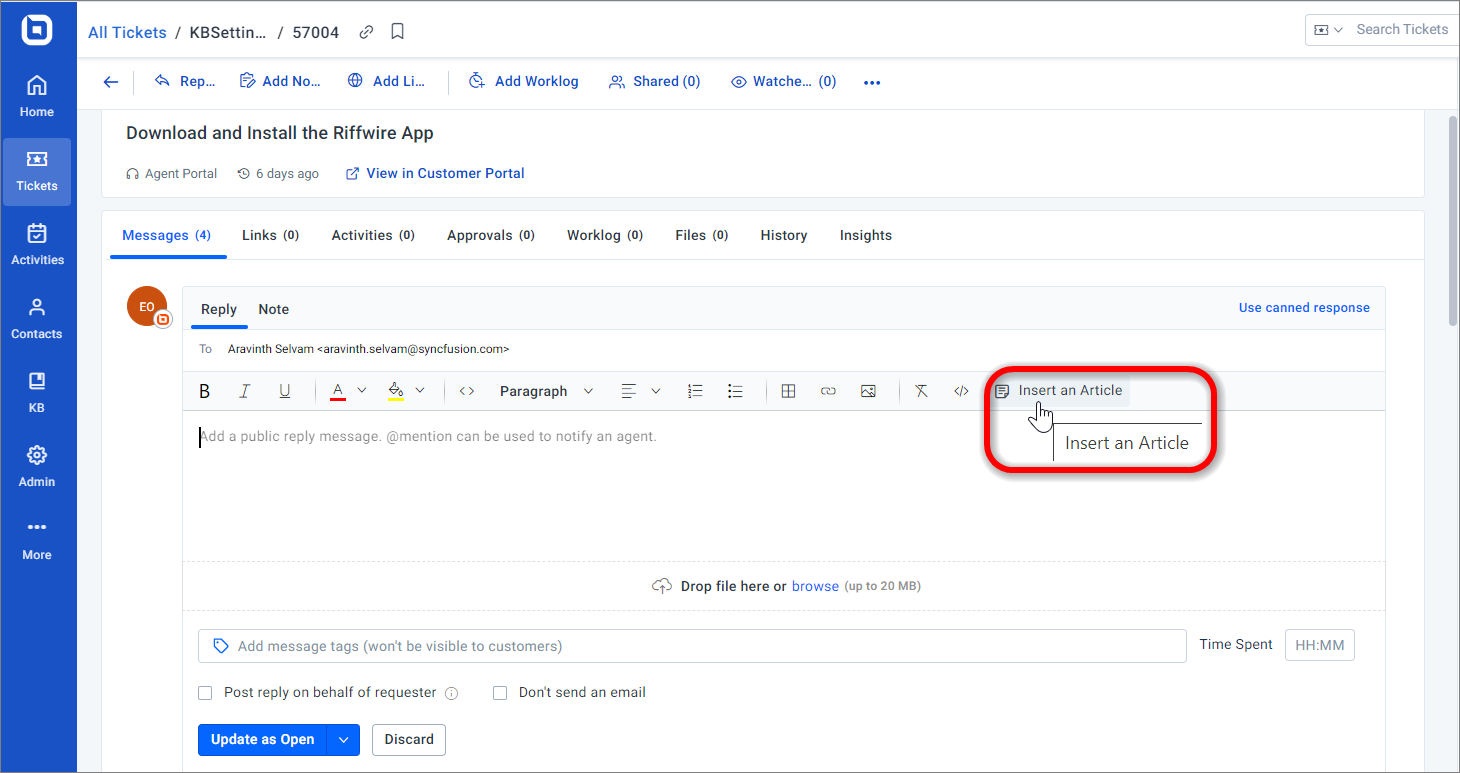
Task: Open the Paragraph format dropdown
Action: tap(546, 391)
